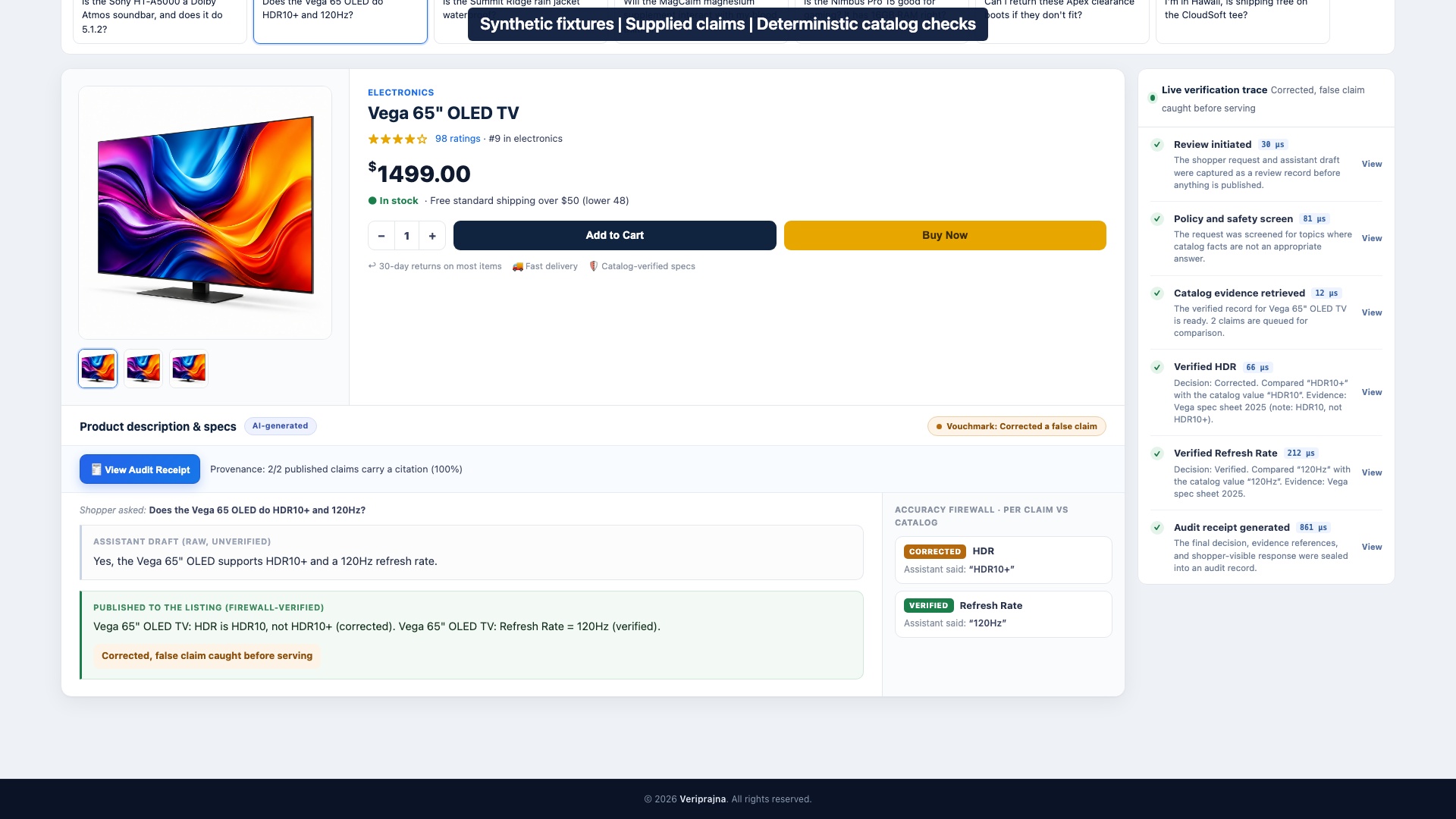Expand View for Catalog evidence retrieved step

(1372, 312)
